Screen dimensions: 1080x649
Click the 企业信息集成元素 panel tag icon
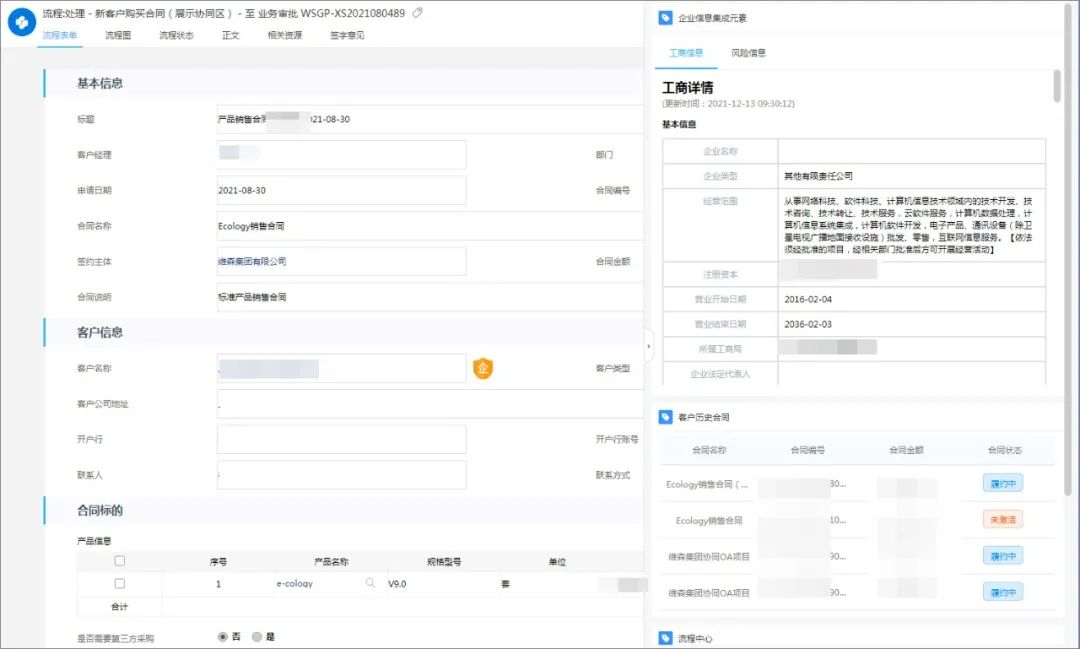coord(665,18)
